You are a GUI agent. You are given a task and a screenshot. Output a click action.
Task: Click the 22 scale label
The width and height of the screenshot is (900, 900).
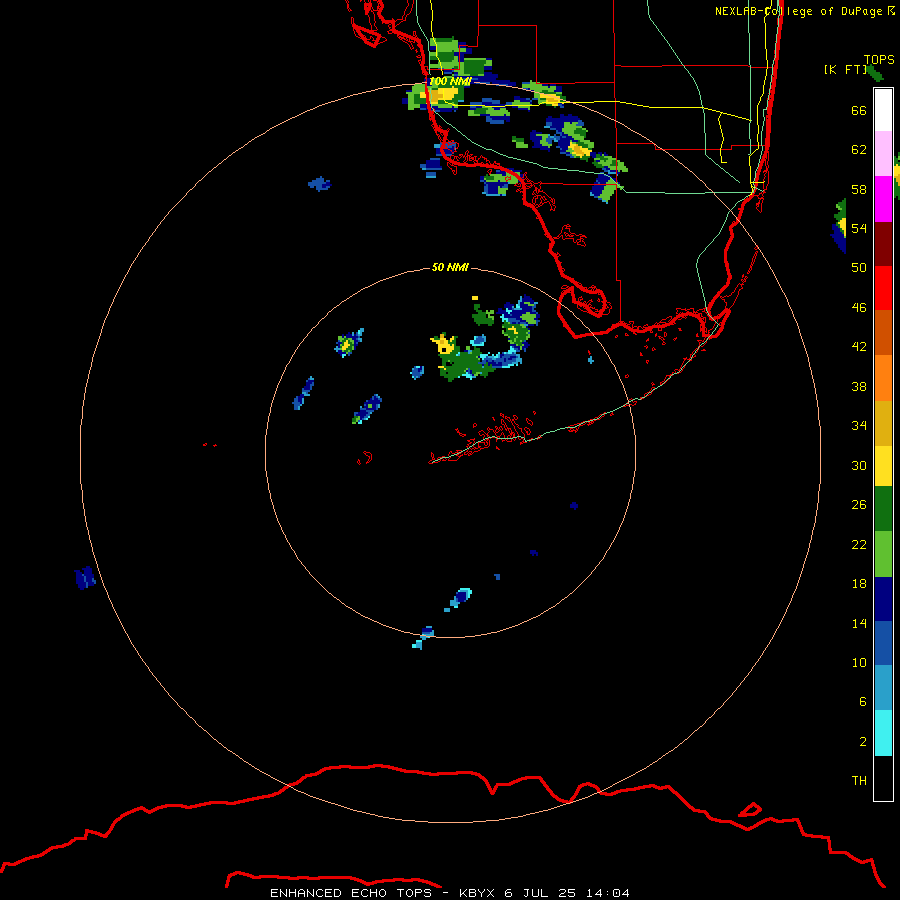click(859, 544)
